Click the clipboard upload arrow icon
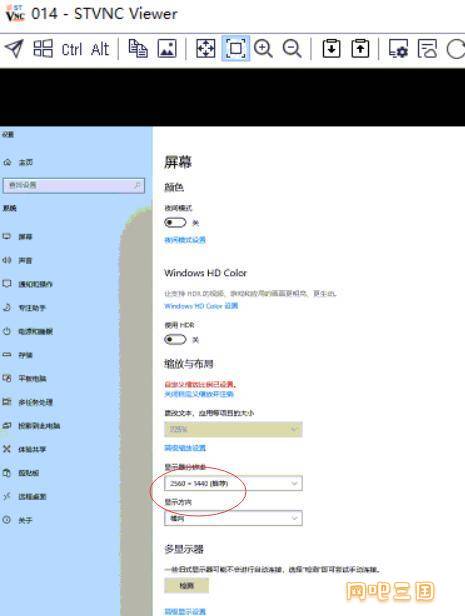This screenshot has height=616, width=465. 360,49
